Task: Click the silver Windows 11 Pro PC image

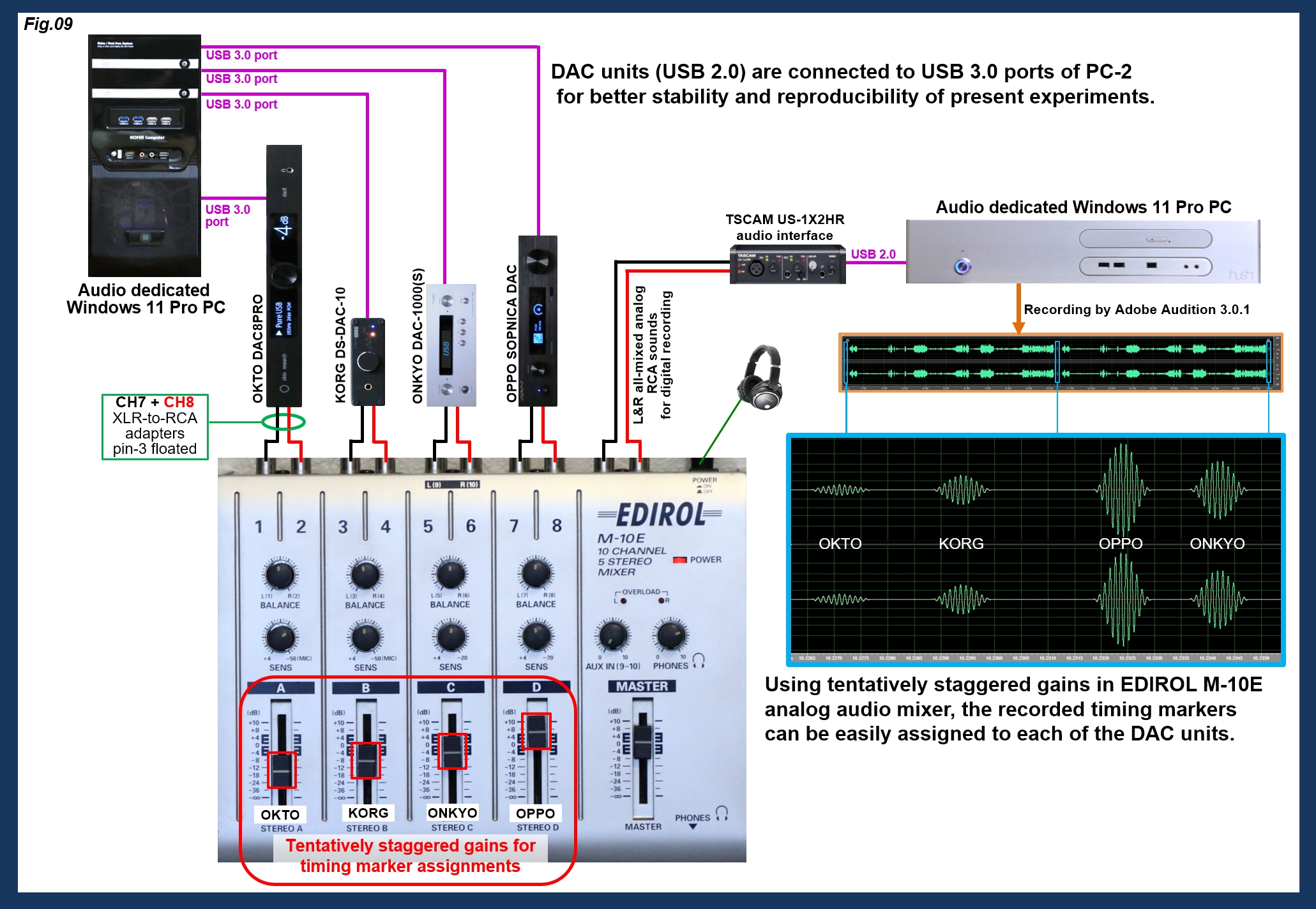Action: 1083,252
